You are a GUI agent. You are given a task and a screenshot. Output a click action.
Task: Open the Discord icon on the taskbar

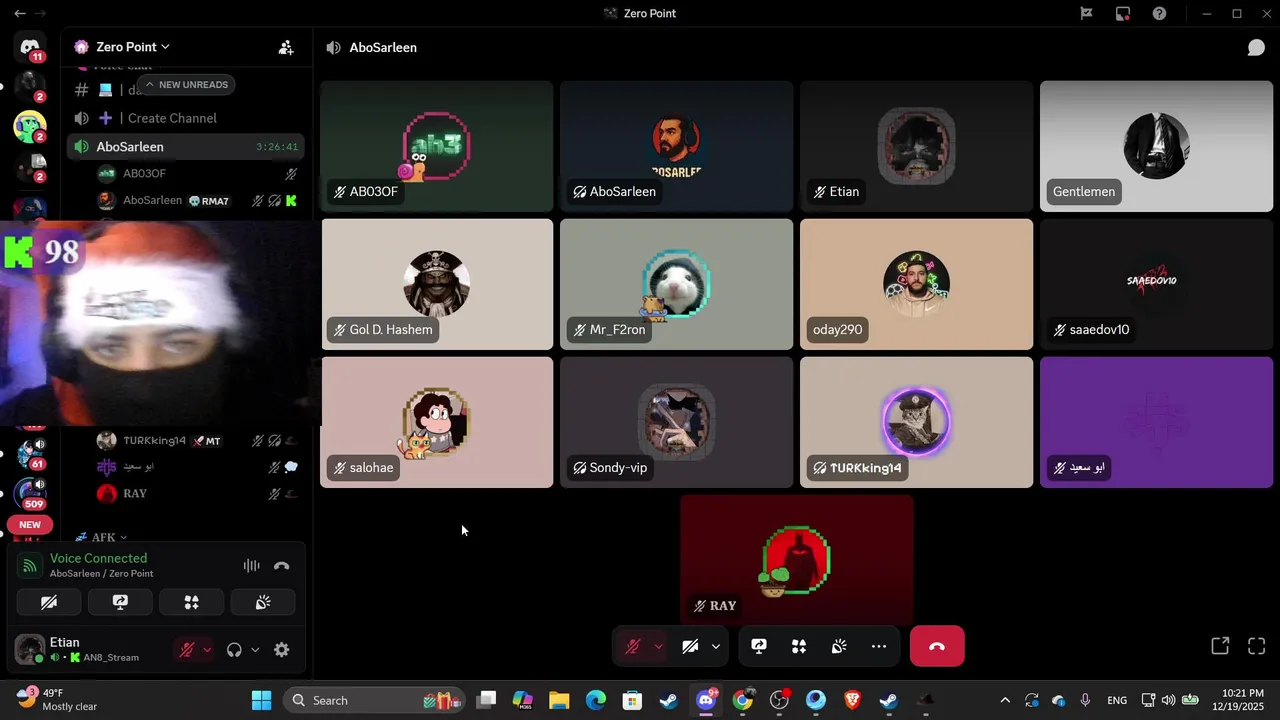[x=707, y=700]
